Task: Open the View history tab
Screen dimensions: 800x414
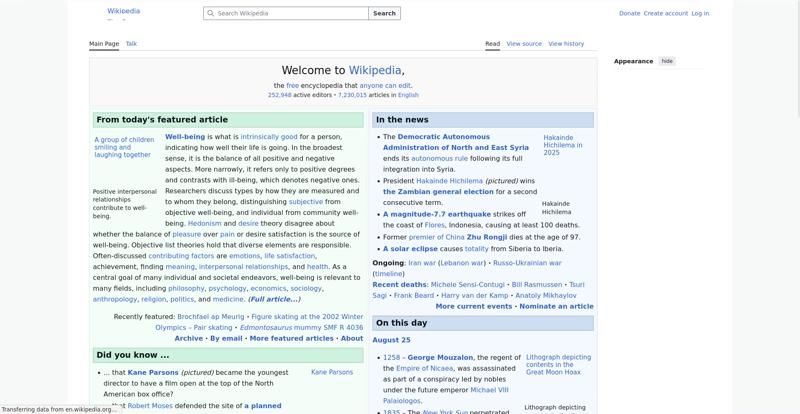Action: tap(566, 44)
